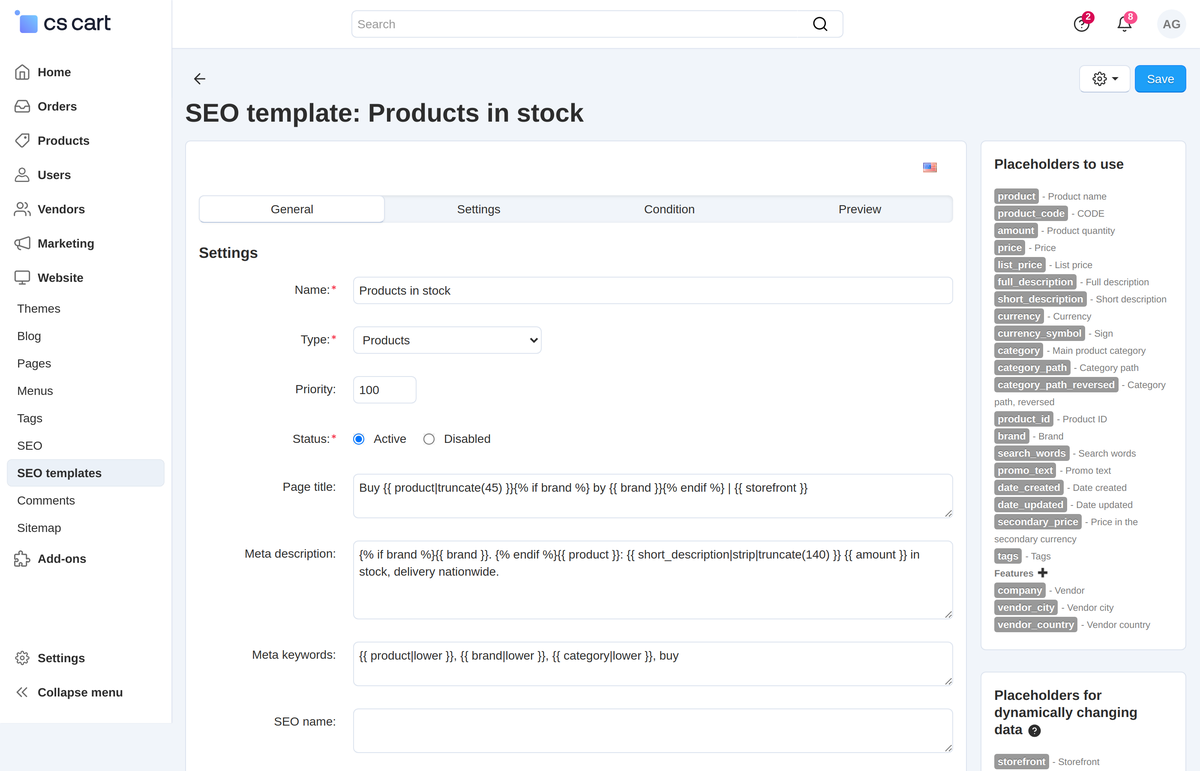Click the Save button
Screen dimensions: 1200x771
(1160, 79)
